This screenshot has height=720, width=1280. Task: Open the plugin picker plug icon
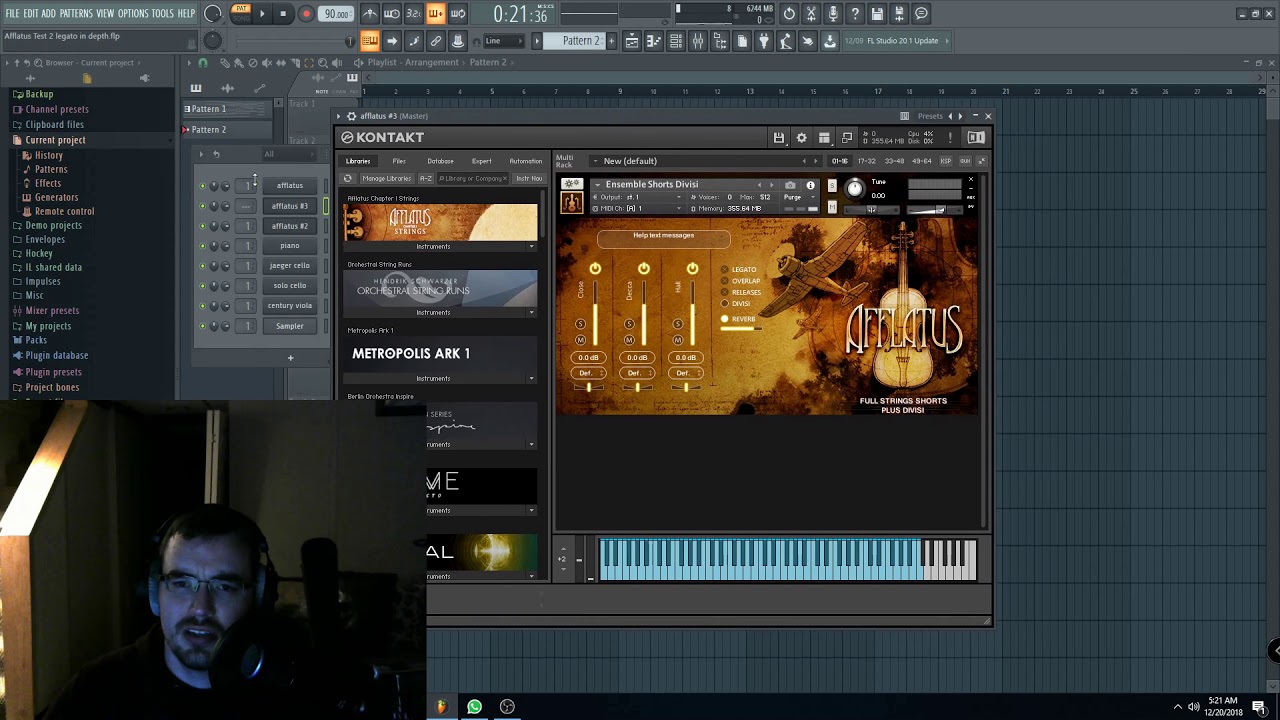coord(764,41)
